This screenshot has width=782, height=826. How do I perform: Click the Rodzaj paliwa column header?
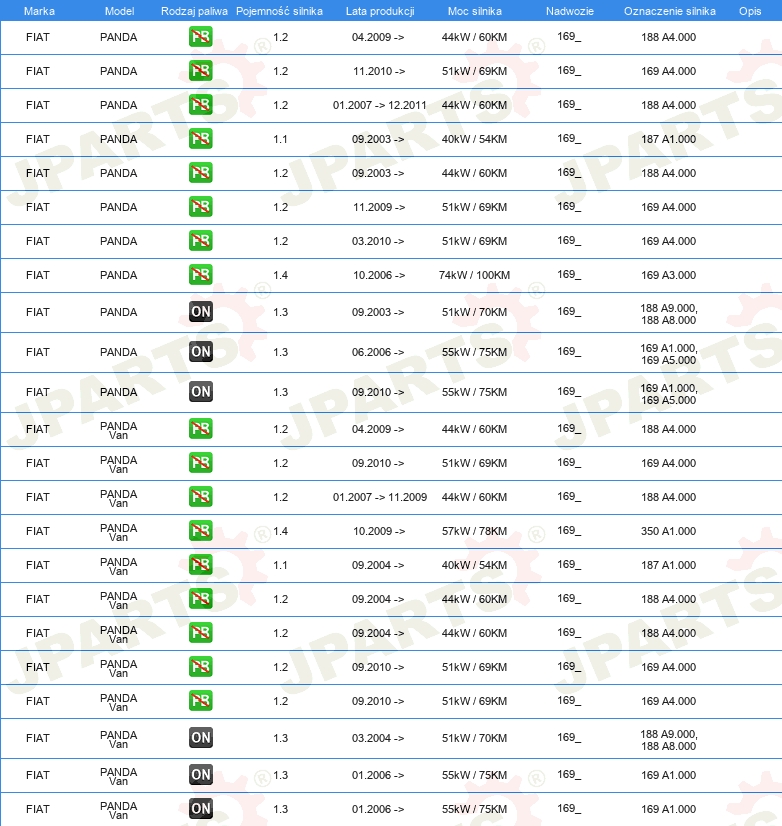click(x=194, y=11)
